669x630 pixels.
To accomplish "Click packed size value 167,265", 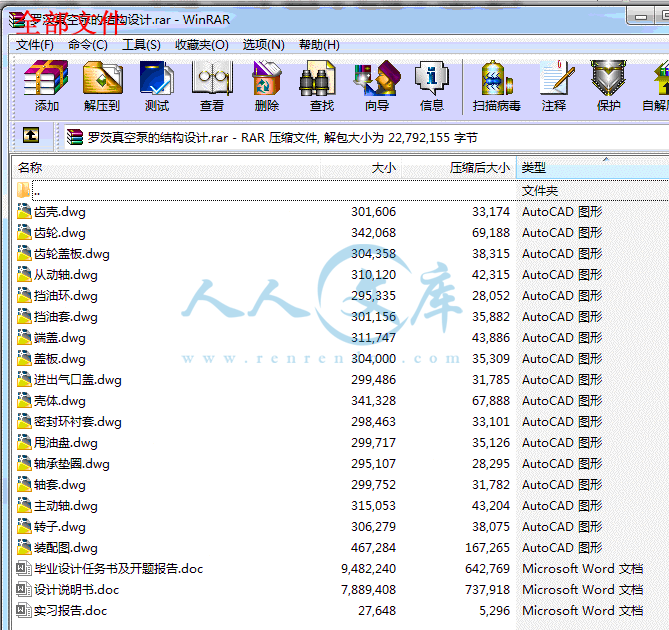I will click(x=487, y=547).
